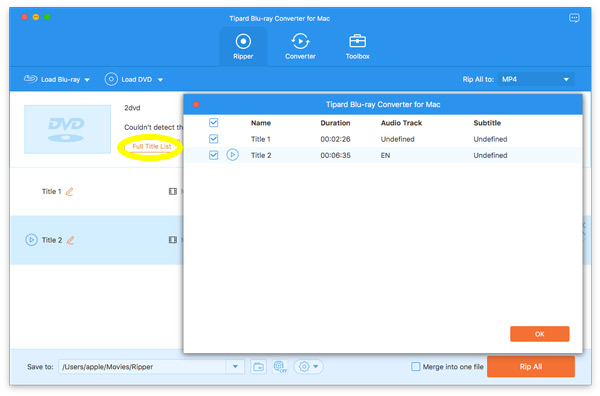The height and width of the screenshot is (396, 600).
Task: Open the Toolbox tab
Action: 357,46
